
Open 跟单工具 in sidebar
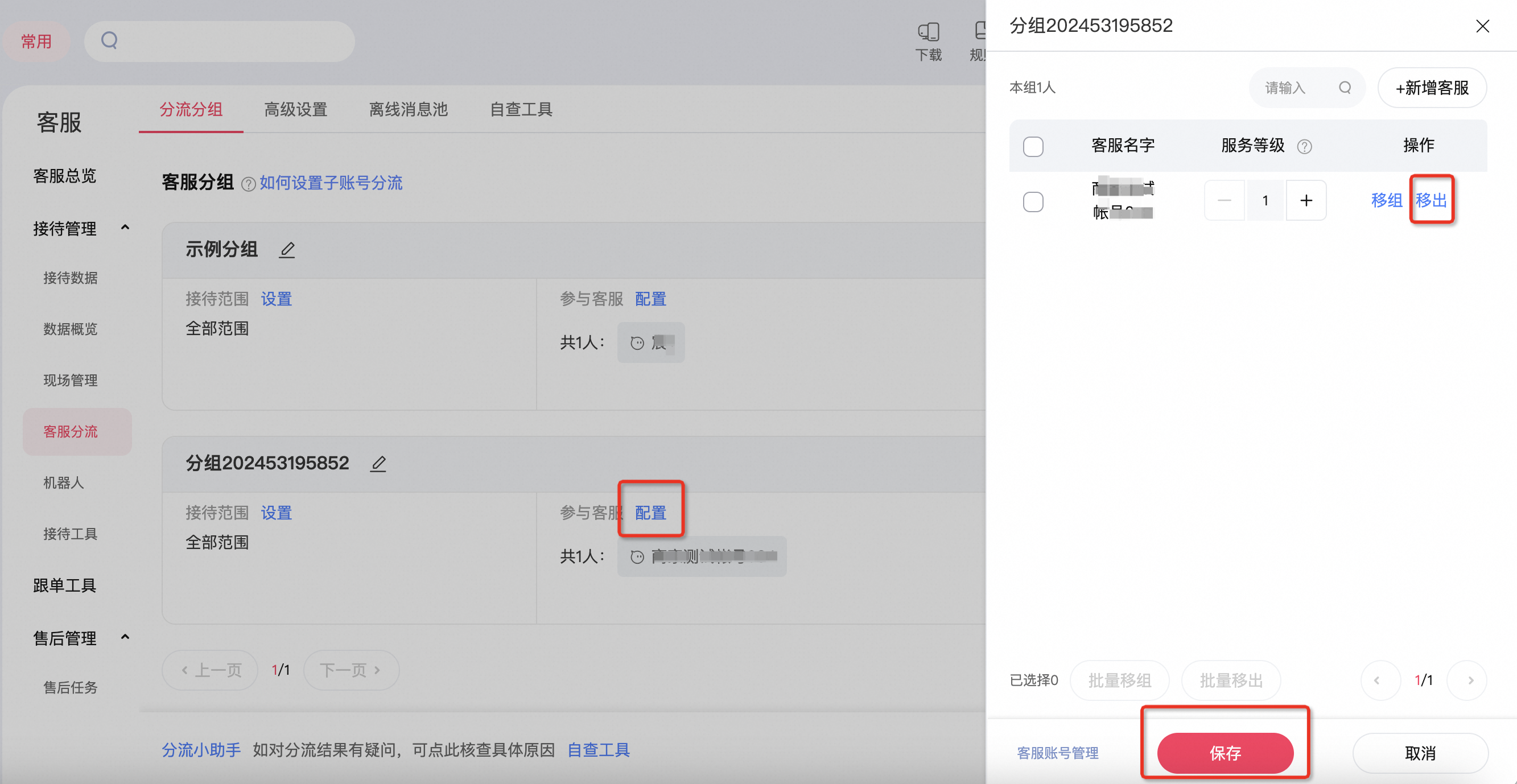(x=65, y=585)
